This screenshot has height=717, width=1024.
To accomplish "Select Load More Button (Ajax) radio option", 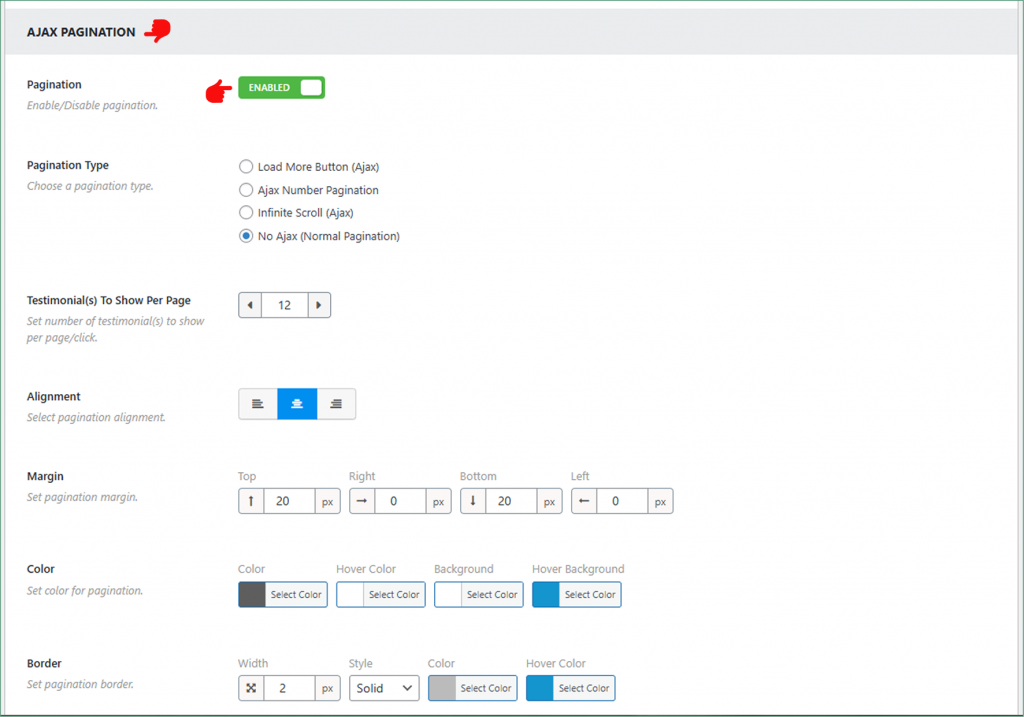I will click(246, 167).
